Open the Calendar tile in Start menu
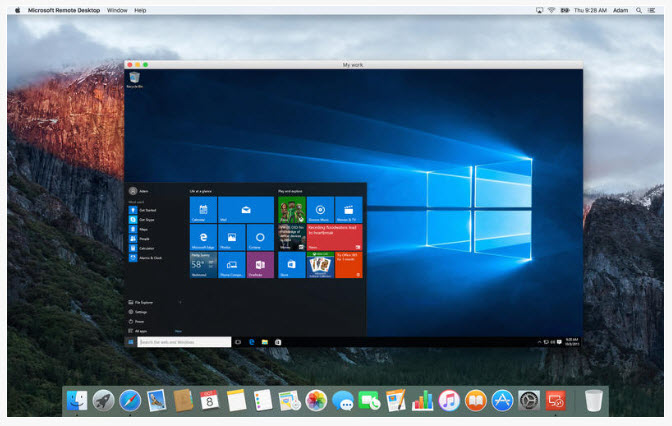 pos(203,209)
